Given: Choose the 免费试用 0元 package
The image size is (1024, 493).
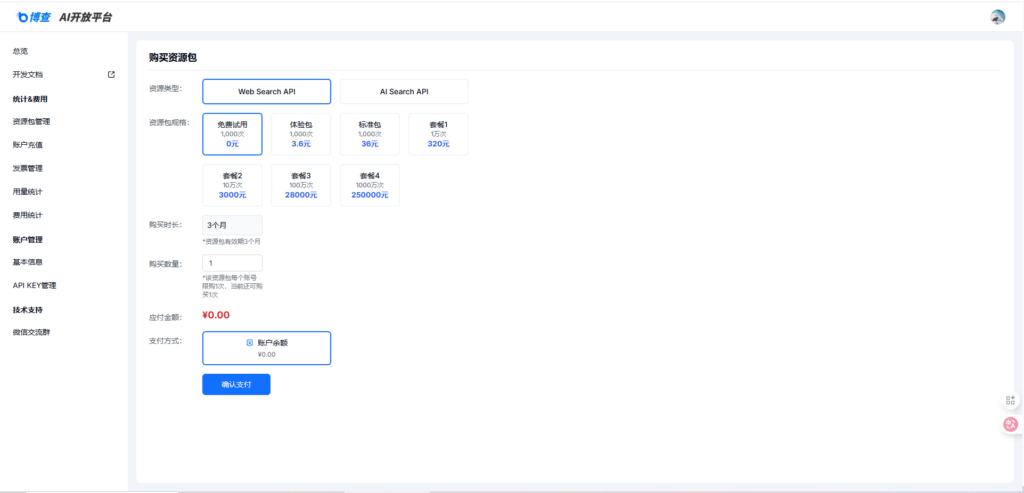Looking at the screenshot, I should tap(232, 134).
